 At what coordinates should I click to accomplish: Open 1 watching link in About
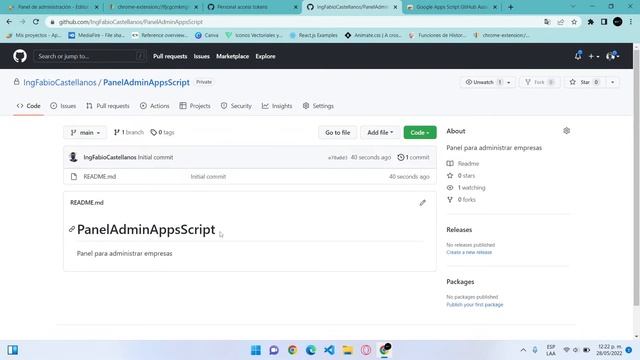click(x=466, y=188)
